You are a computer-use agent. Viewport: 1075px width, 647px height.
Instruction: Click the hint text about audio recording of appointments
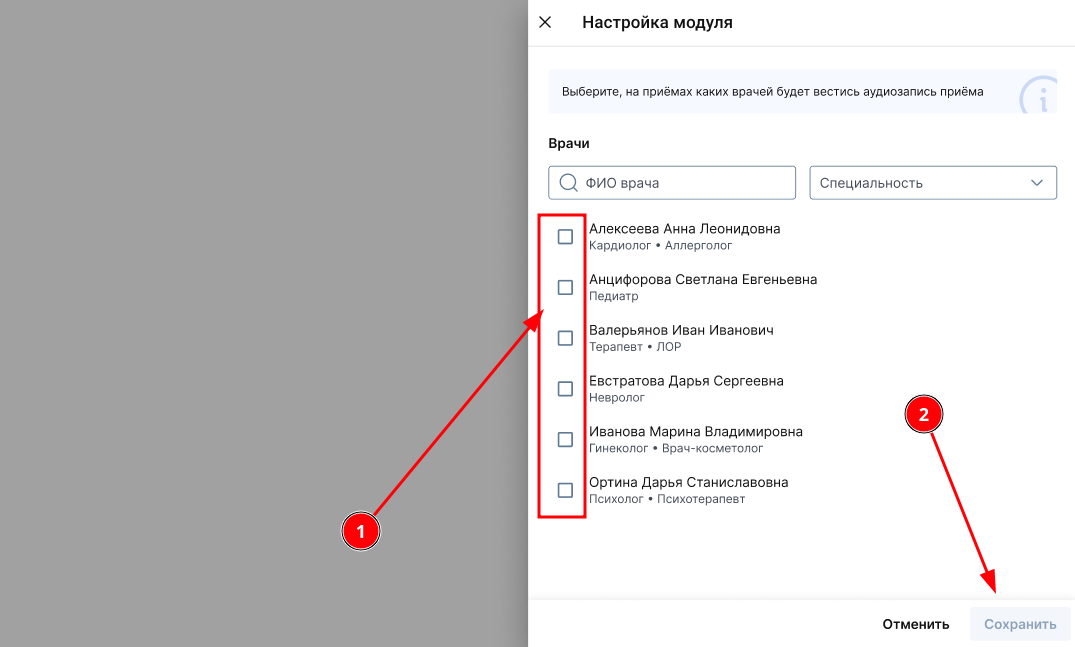point(772,91)
